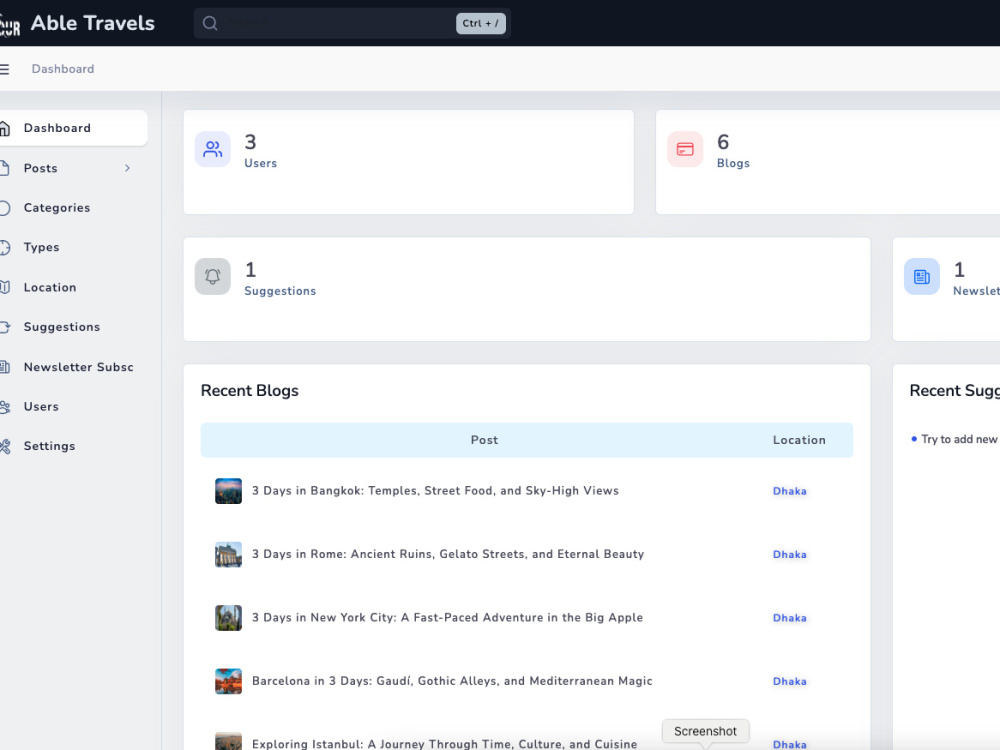Click the file icon beside Posts

click(4, 168)
